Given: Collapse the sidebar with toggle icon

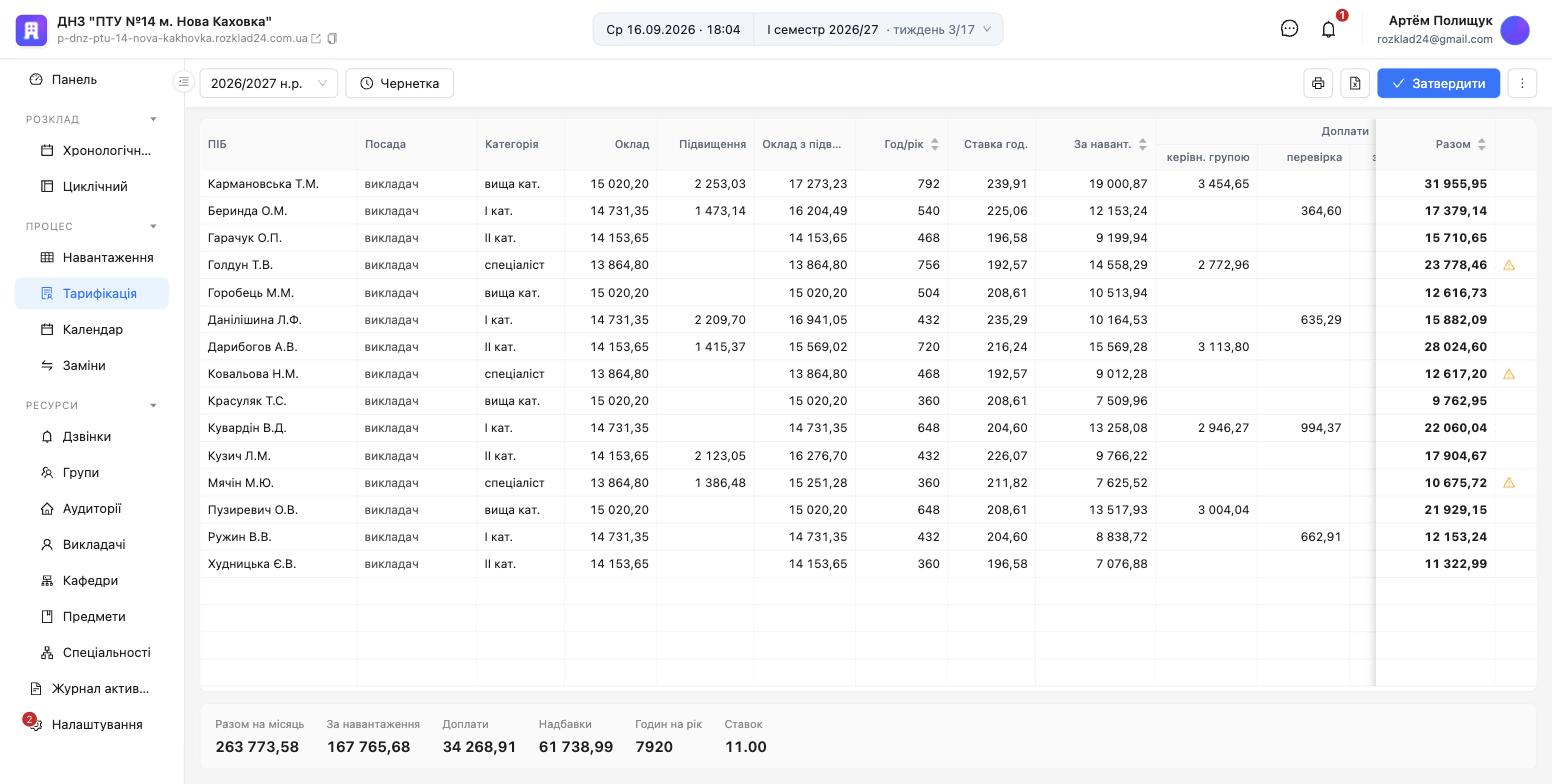Looking at the screenshot, I should coord(183,82).
